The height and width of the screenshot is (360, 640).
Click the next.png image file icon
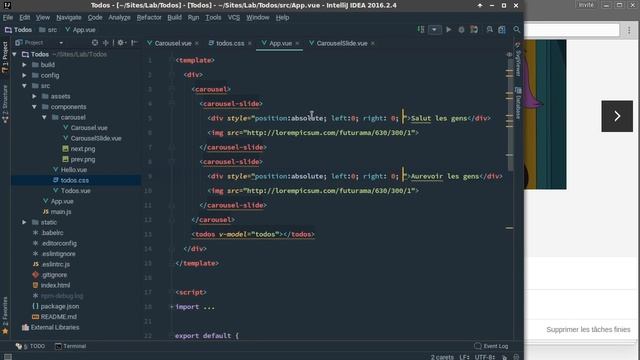pos(65,149)
